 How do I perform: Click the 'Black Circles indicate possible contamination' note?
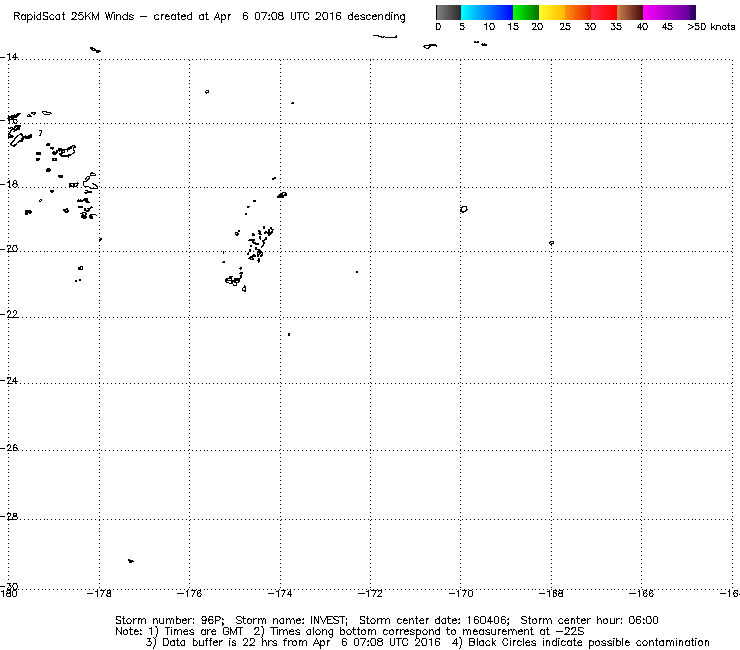[x=589, y=642]
